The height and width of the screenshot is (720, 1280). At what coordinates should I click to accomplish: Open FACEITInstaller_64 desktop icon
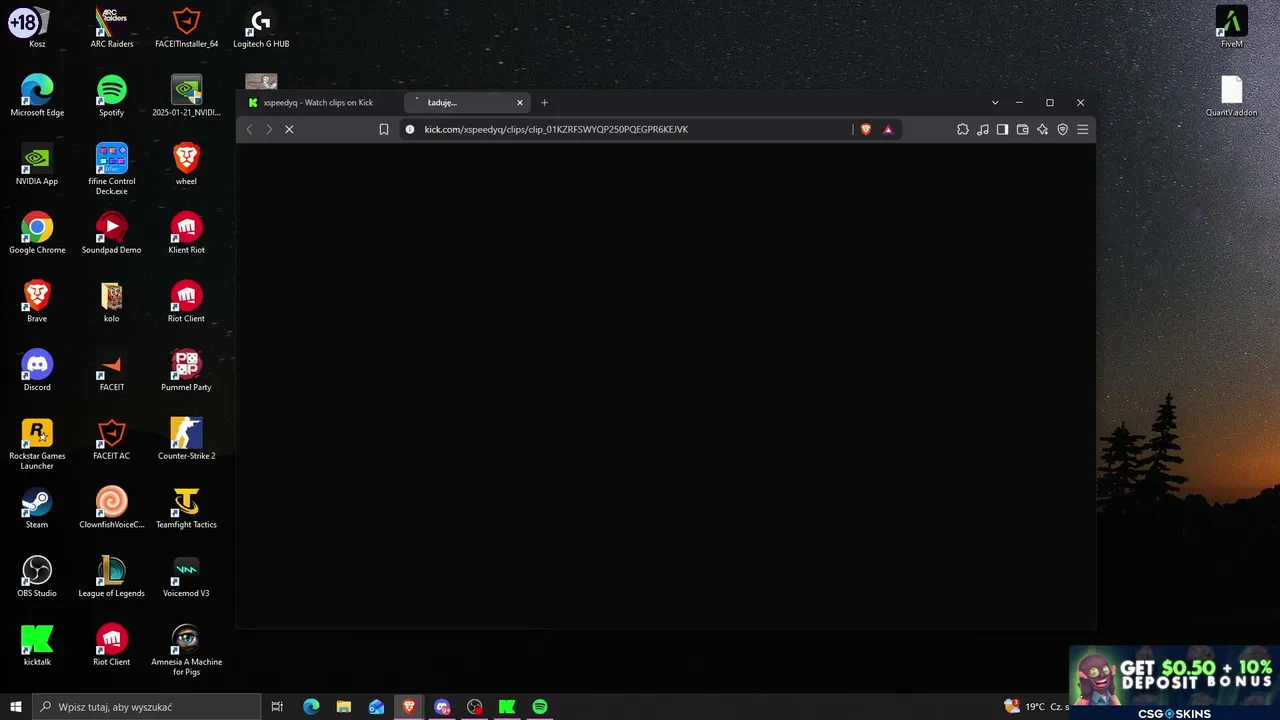[186, 28]
